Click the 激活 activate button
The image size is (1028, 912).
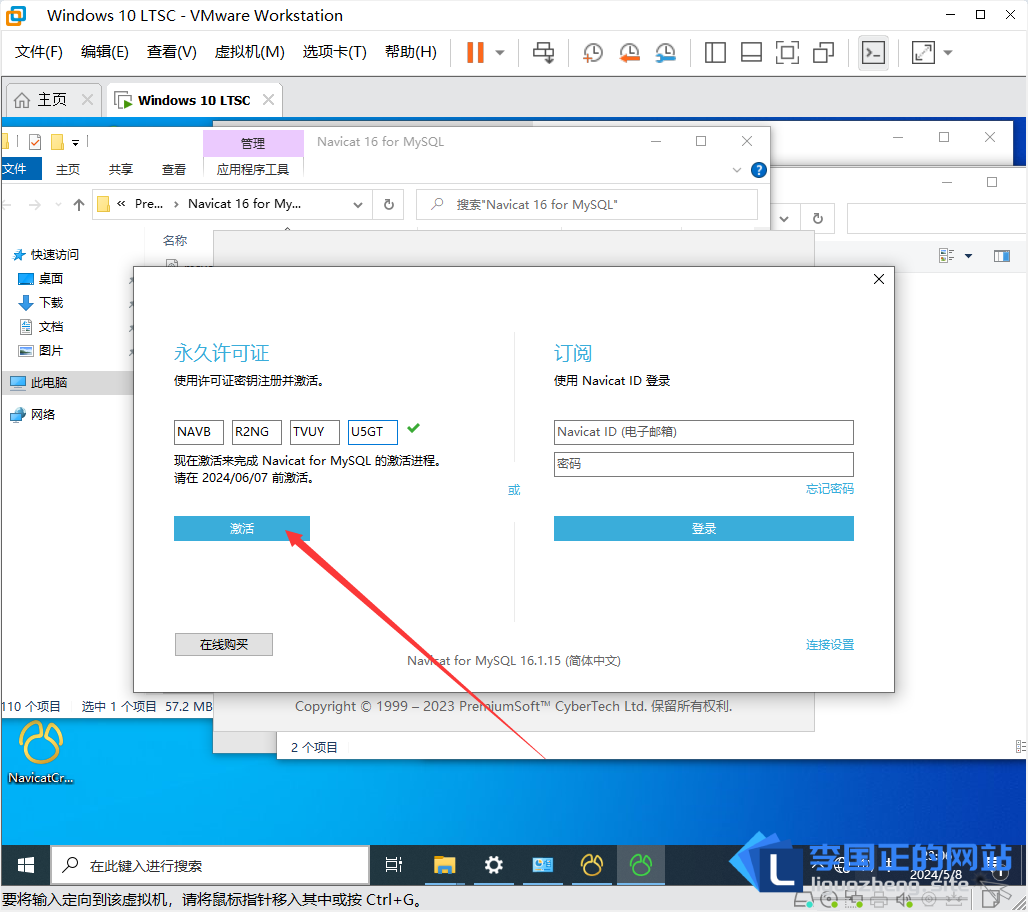coord(241,528)
